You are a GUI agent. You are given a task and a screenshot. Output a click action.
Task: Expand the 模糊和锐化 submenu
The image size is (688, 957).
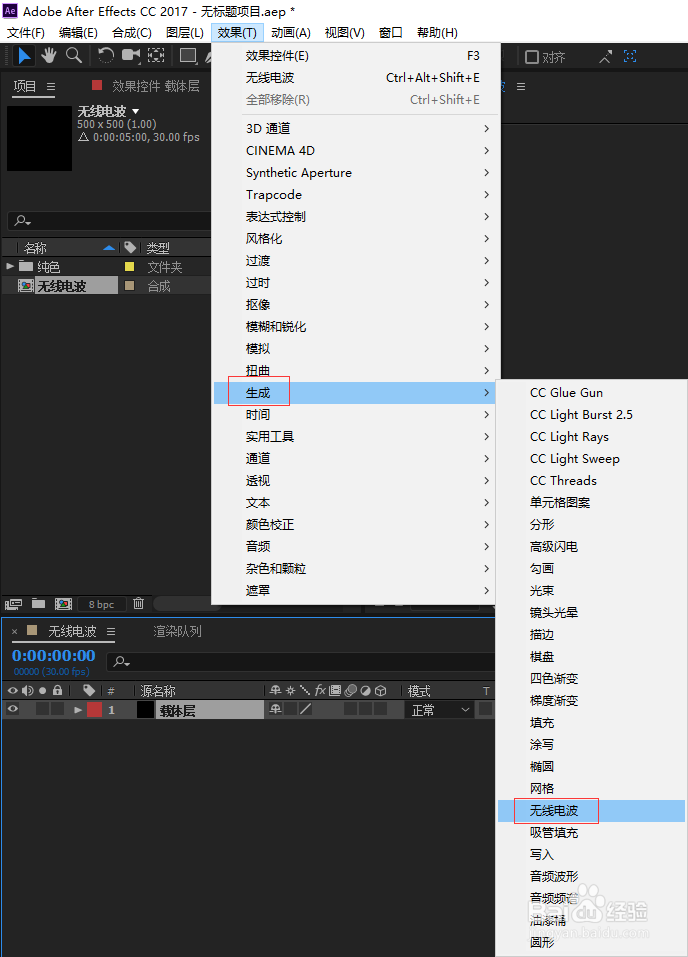(356, 327)
